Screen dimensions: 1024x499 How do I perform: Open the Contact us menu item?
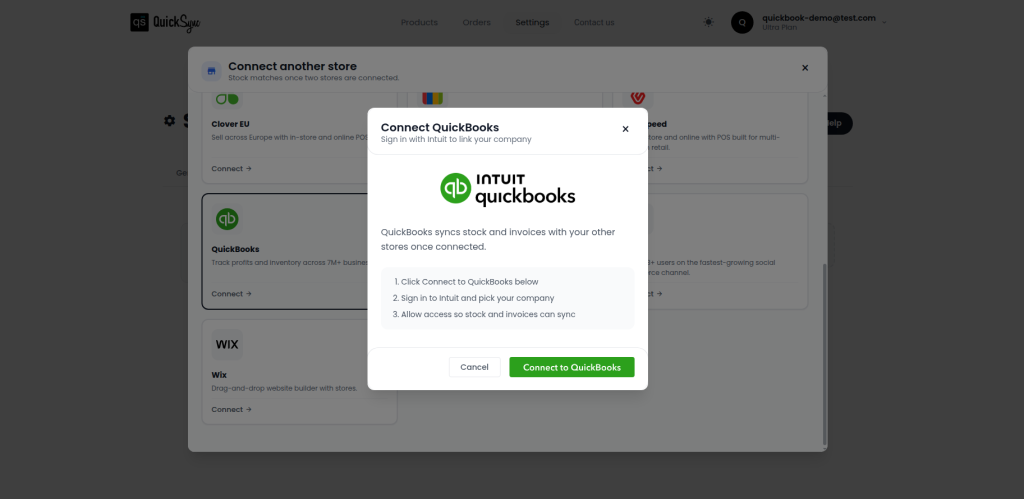594,22
